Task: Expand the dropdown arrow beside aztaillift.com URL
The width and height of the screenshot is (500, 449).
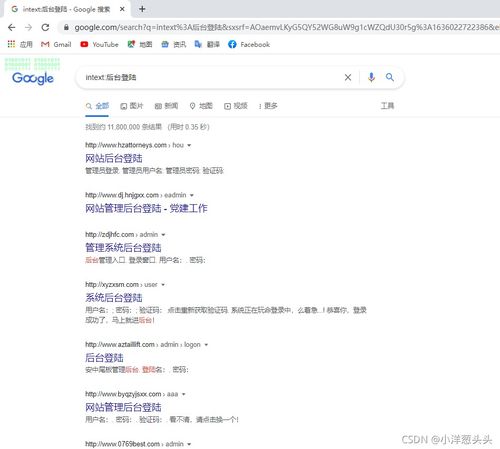Action: tap(206, 345)
